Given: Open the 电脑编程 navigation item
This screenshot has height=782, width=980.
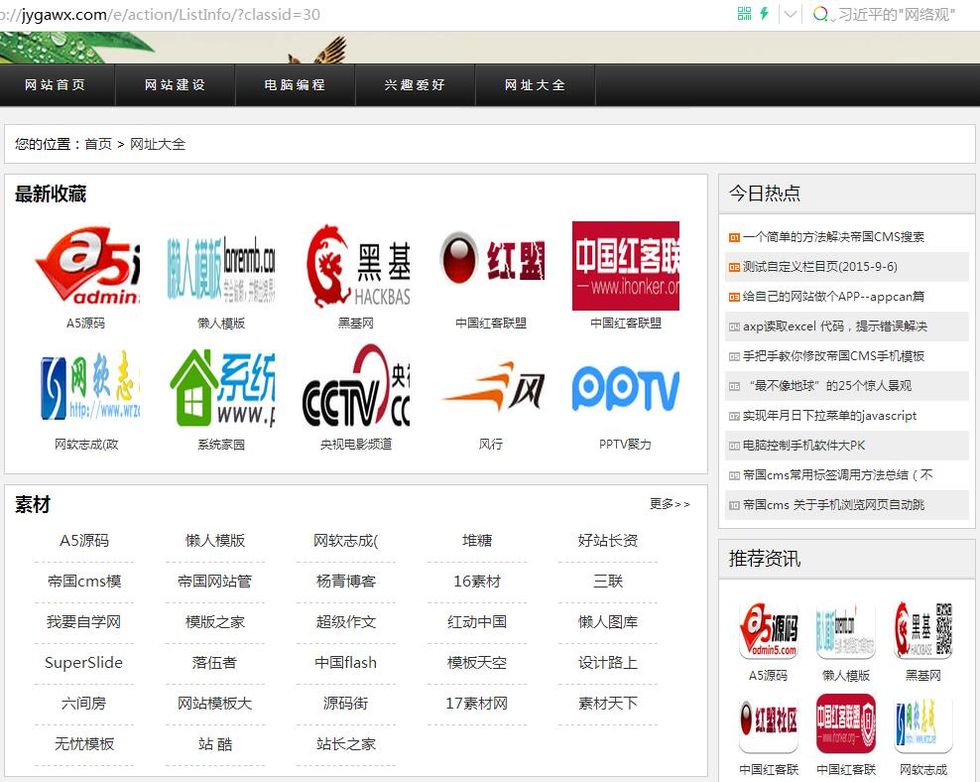Looking at the screenshot, I should point(295,85).
